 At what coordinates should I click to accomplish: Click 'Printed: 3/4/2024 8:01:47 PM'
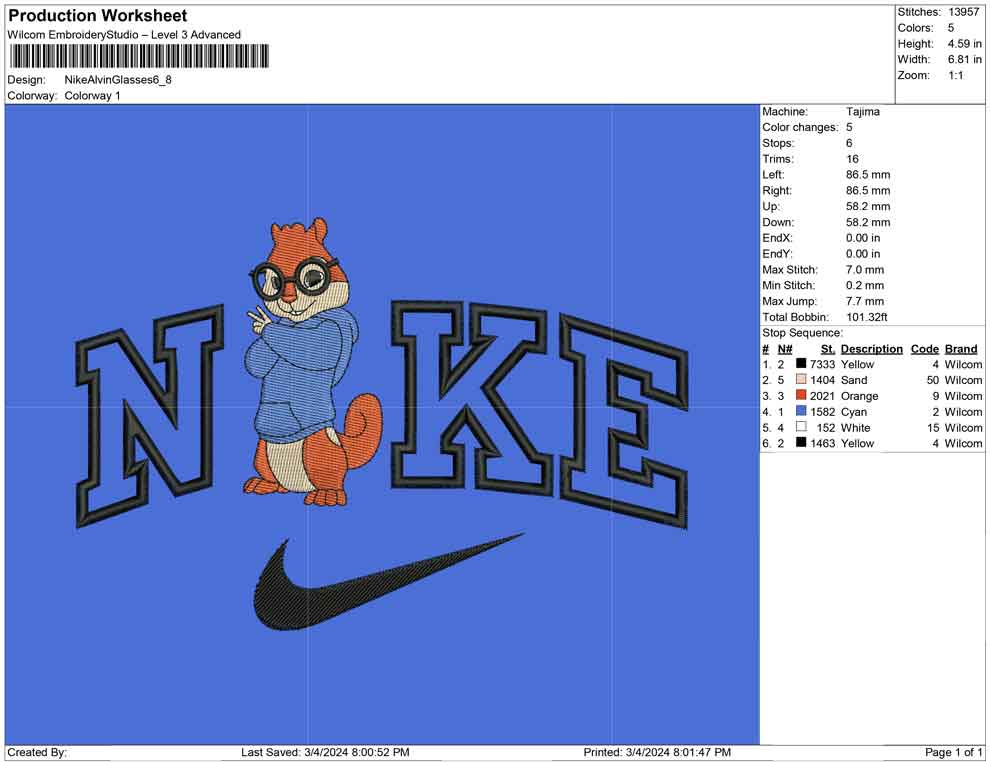tap(657, 752)
